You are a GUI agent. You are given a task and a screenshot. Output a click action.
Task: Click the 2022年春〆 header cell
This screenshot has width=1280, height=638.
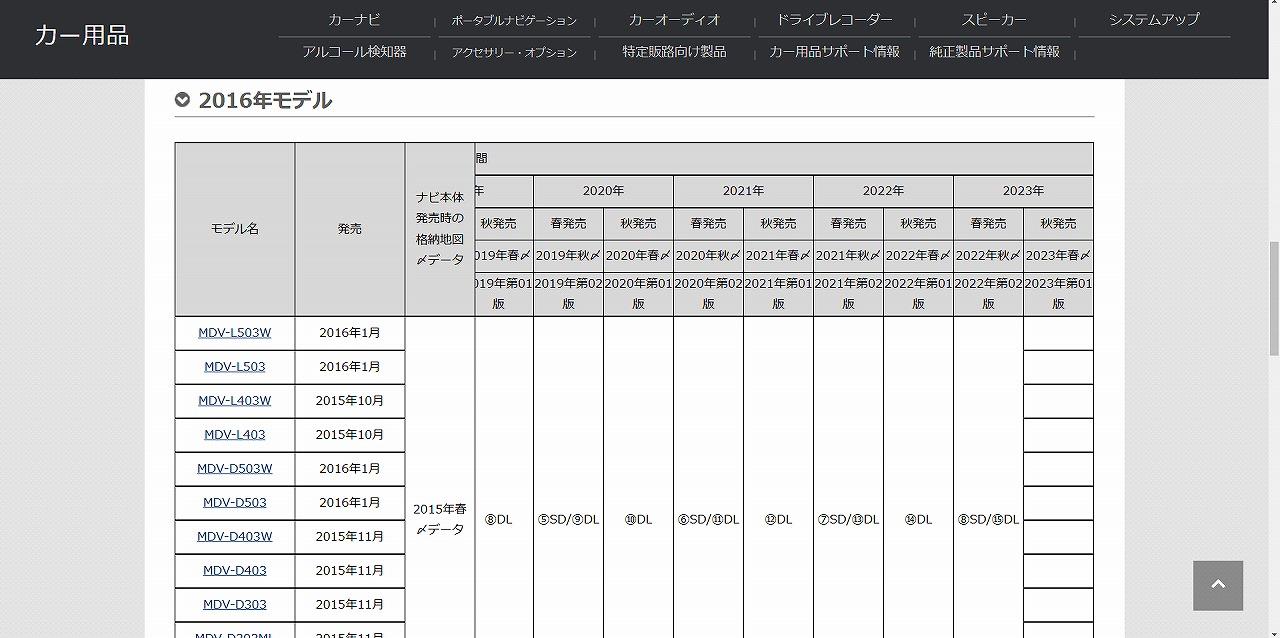pyautogui.click(x=918, y=256)
